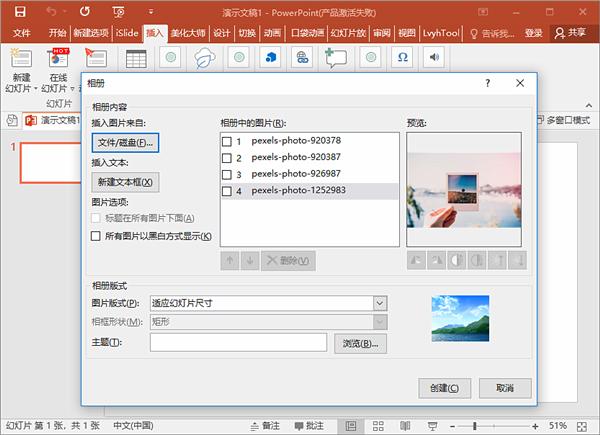Screen dimensions: 600x435
Task: Insert audio using the speaker icon
Action: (x=434, y=57)
